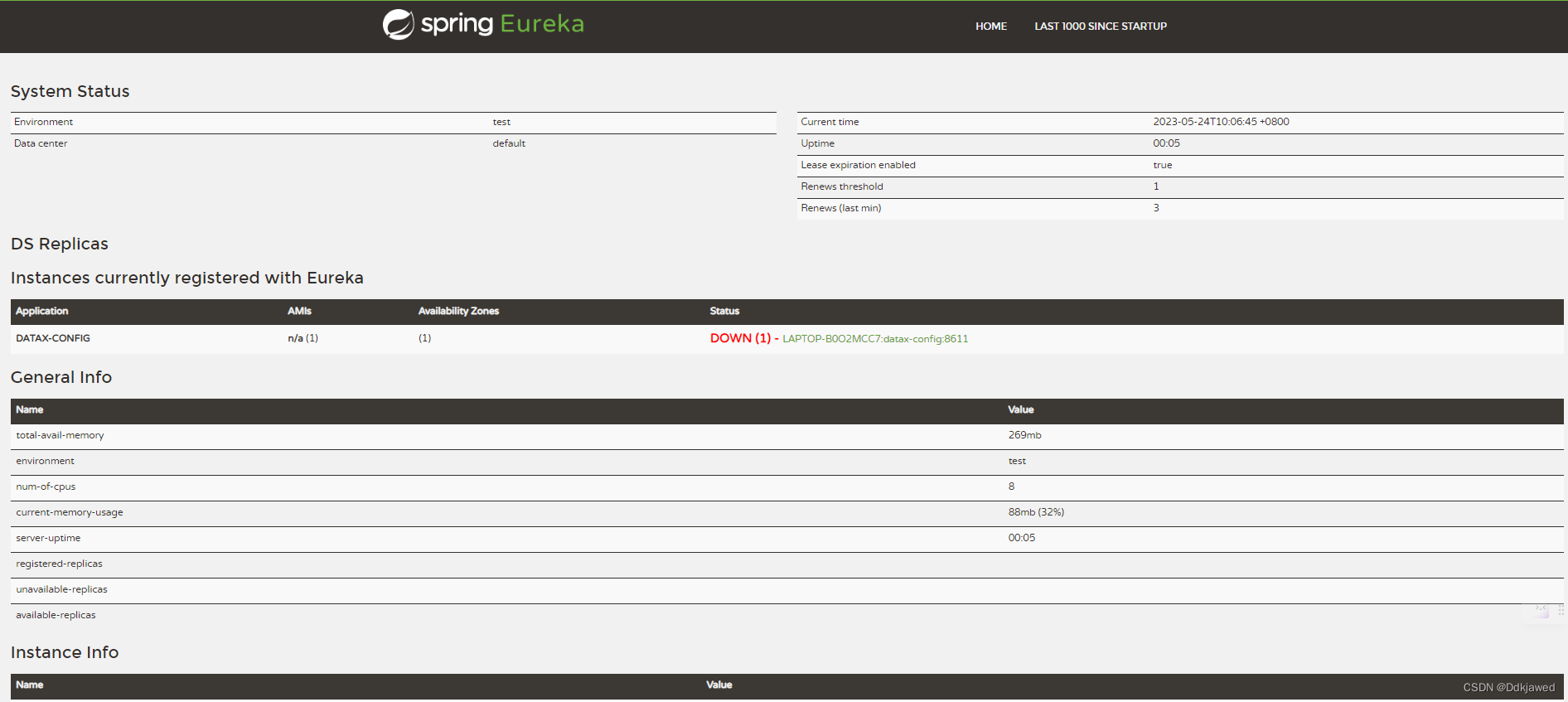This screenshot has width=1568, height=702.
Task: Click the System Status heading
Action: (x=70, y=91)
